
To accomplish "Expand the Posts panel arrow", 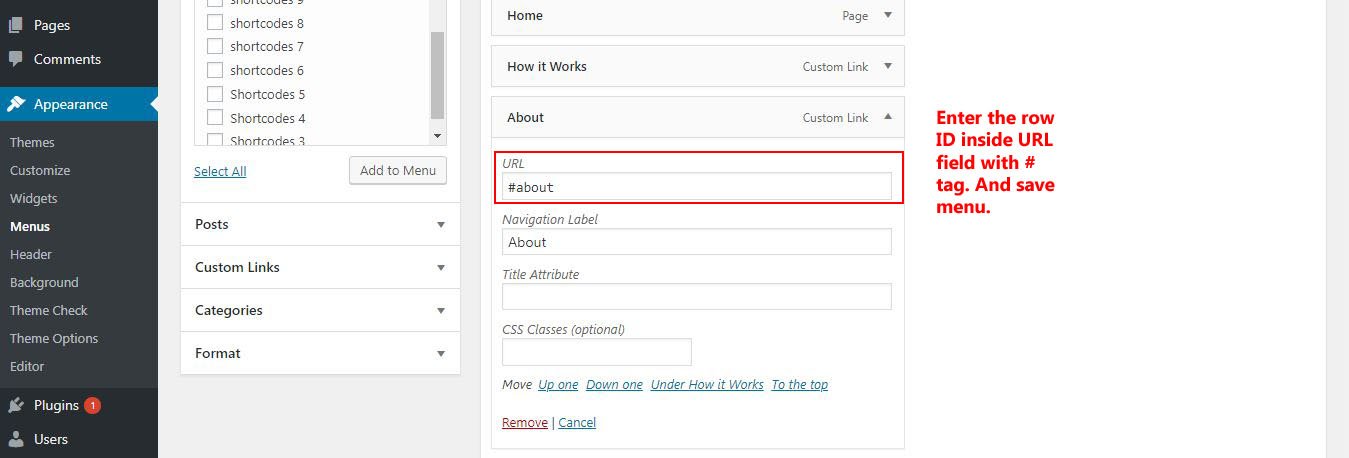I will point(441,225).
